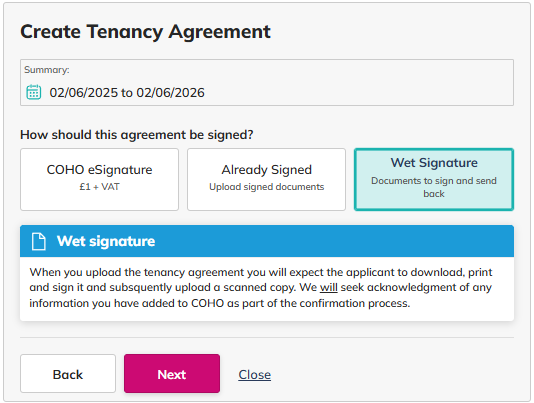Click the "Upload signed documents" subtitle
Screen dimensions: 534x403
pyautogui.click(x=266, y=187)
